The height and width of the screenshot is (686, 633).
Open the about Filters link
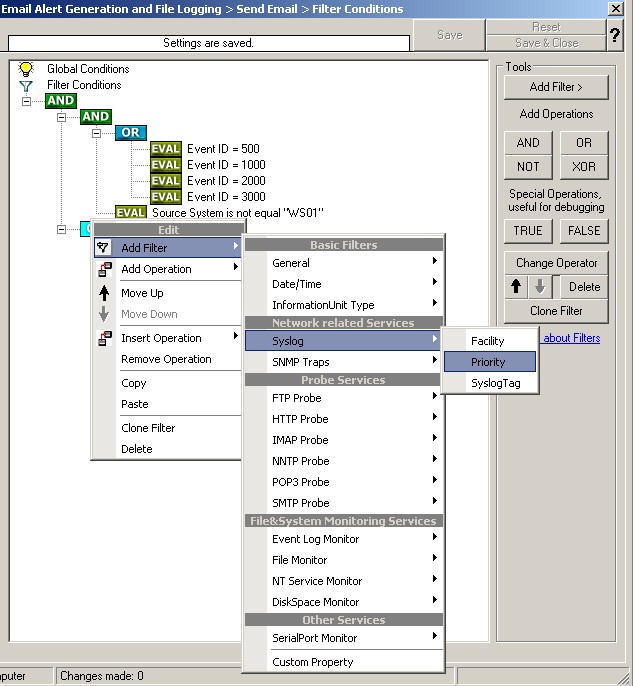pos(571,338)
